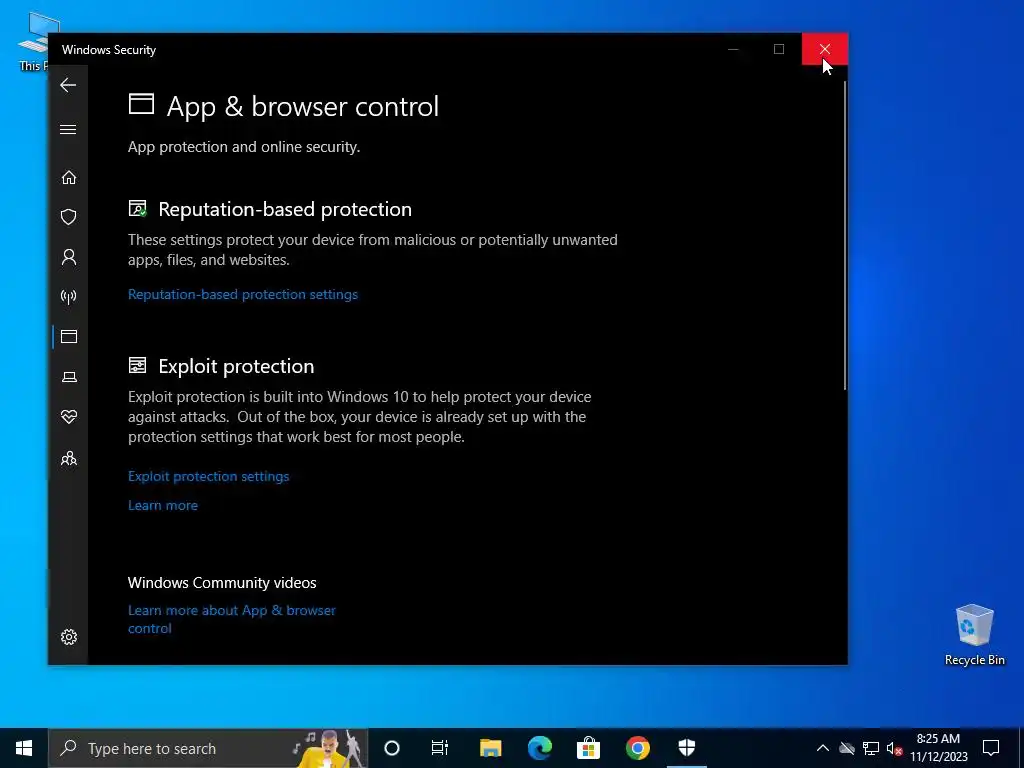Click the taskbar search box

click(208, 748)
